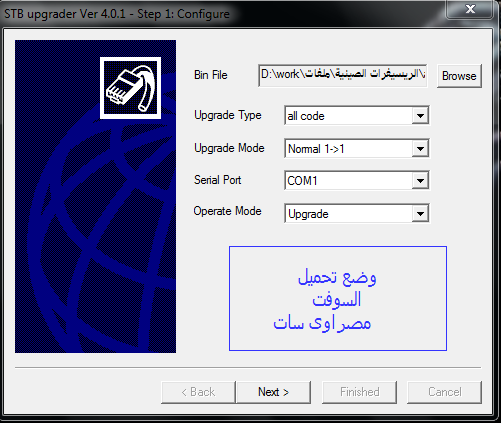Screen dimensions: 501x423
Task: Click the Arabic text info box
Action: point(338,298)
